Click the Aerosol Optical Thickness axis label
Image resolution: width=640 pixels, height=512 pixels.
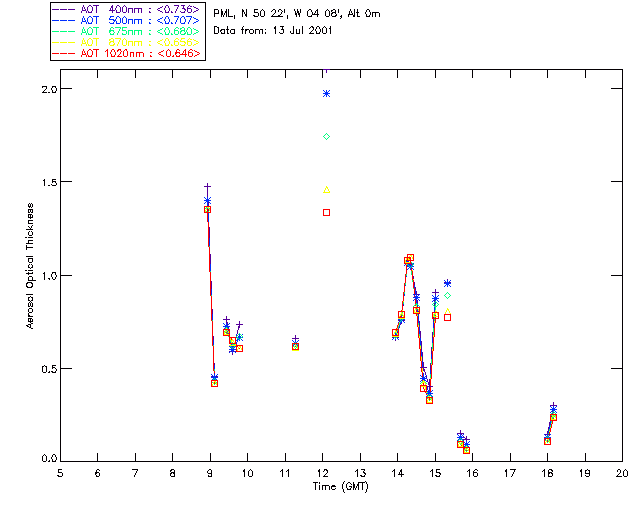pos(30,266)
